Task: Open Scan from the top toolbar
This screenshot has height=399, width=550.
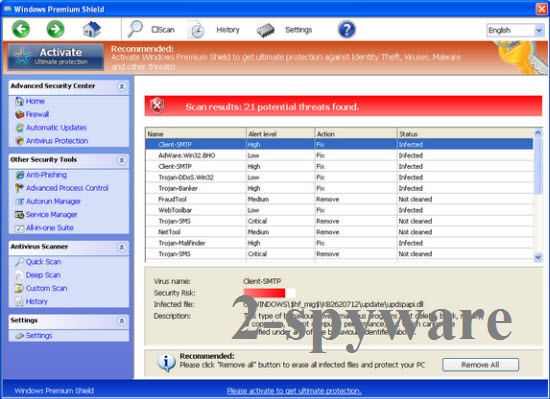Action: click(x=163, y=30)
